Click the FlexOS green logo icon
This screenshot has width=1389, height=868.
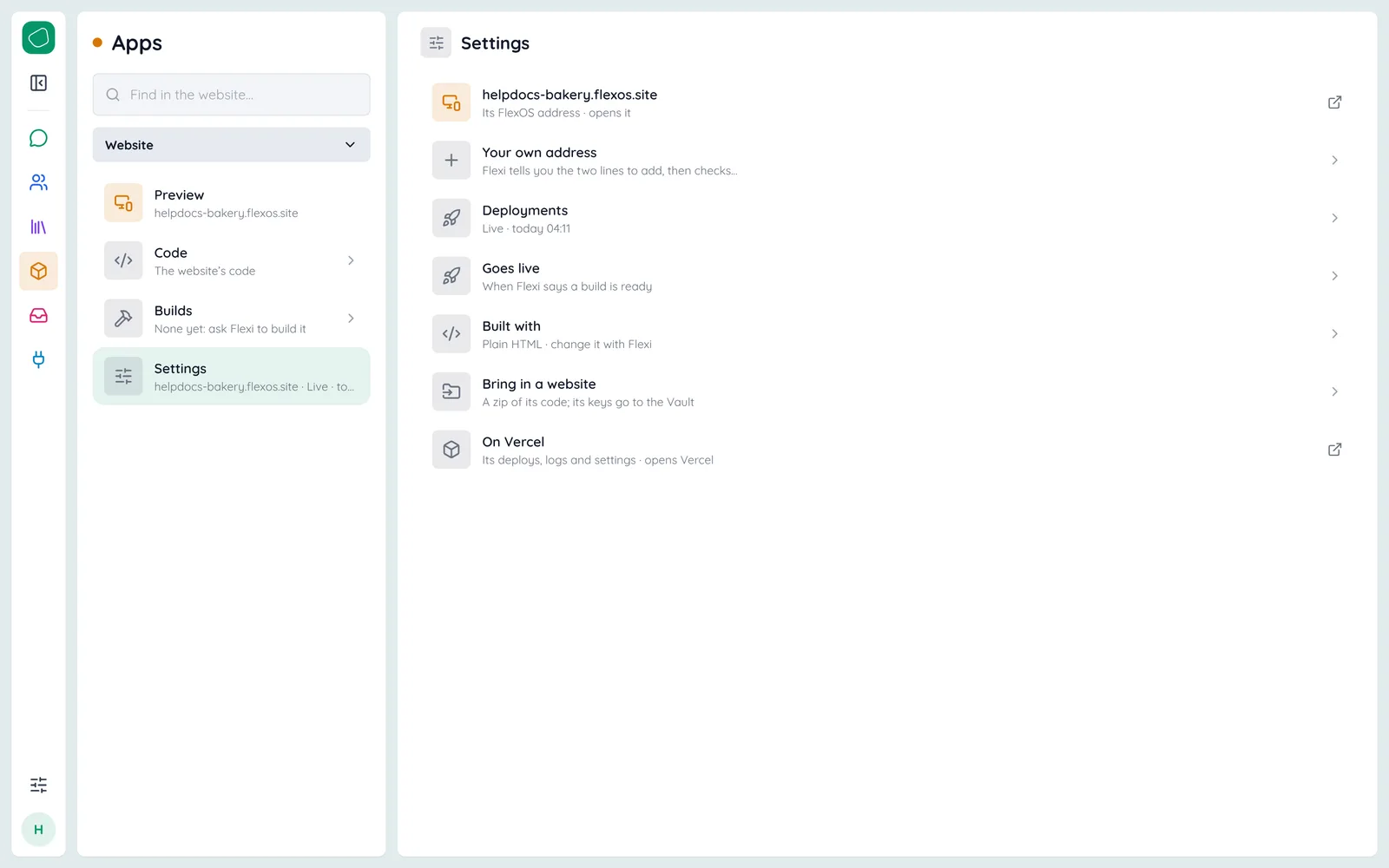(38, 38)
